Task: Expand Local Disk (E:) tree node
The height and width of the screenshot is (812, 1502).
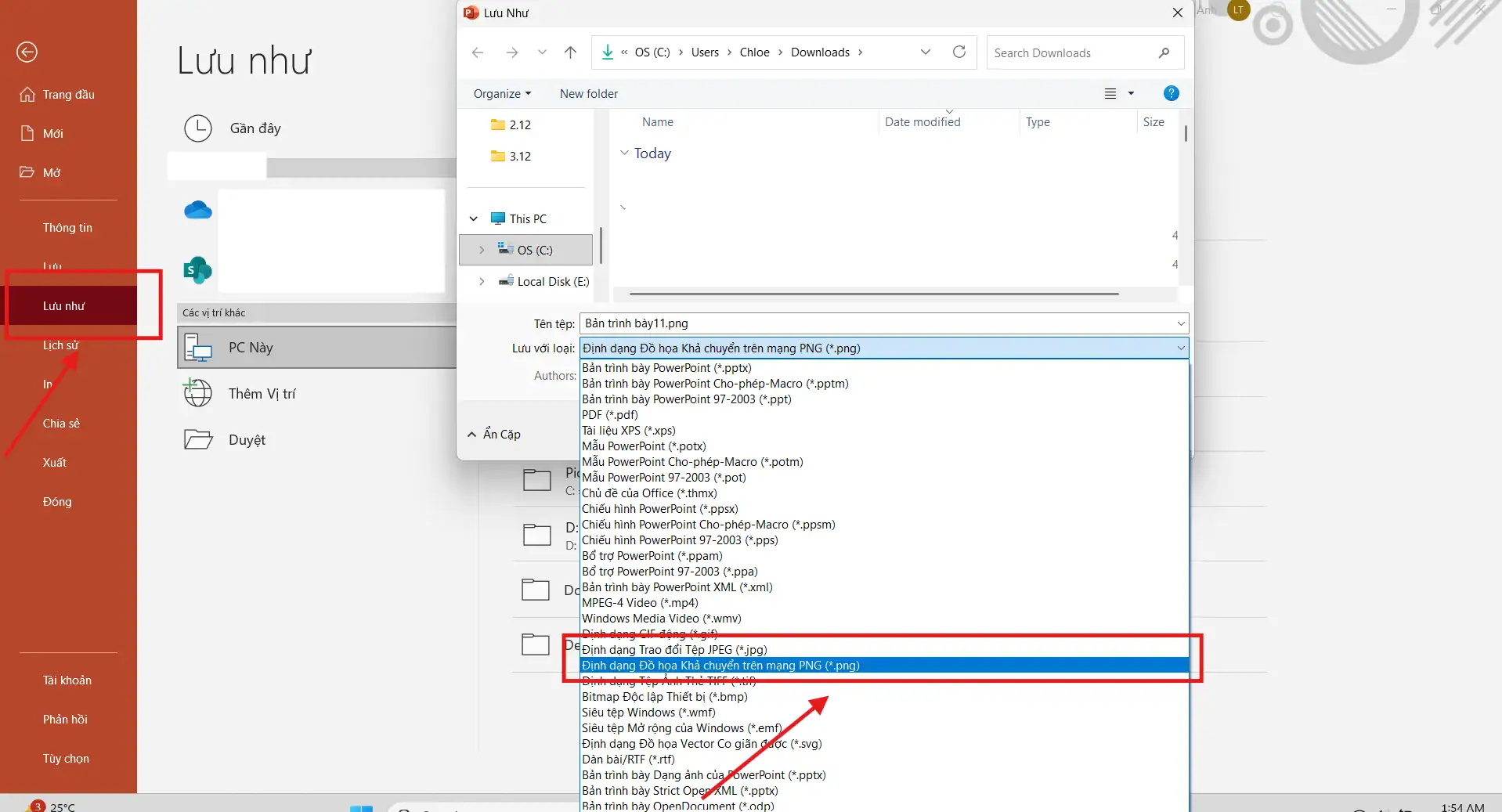Action: pyautogui.click(x=482, y=282)
